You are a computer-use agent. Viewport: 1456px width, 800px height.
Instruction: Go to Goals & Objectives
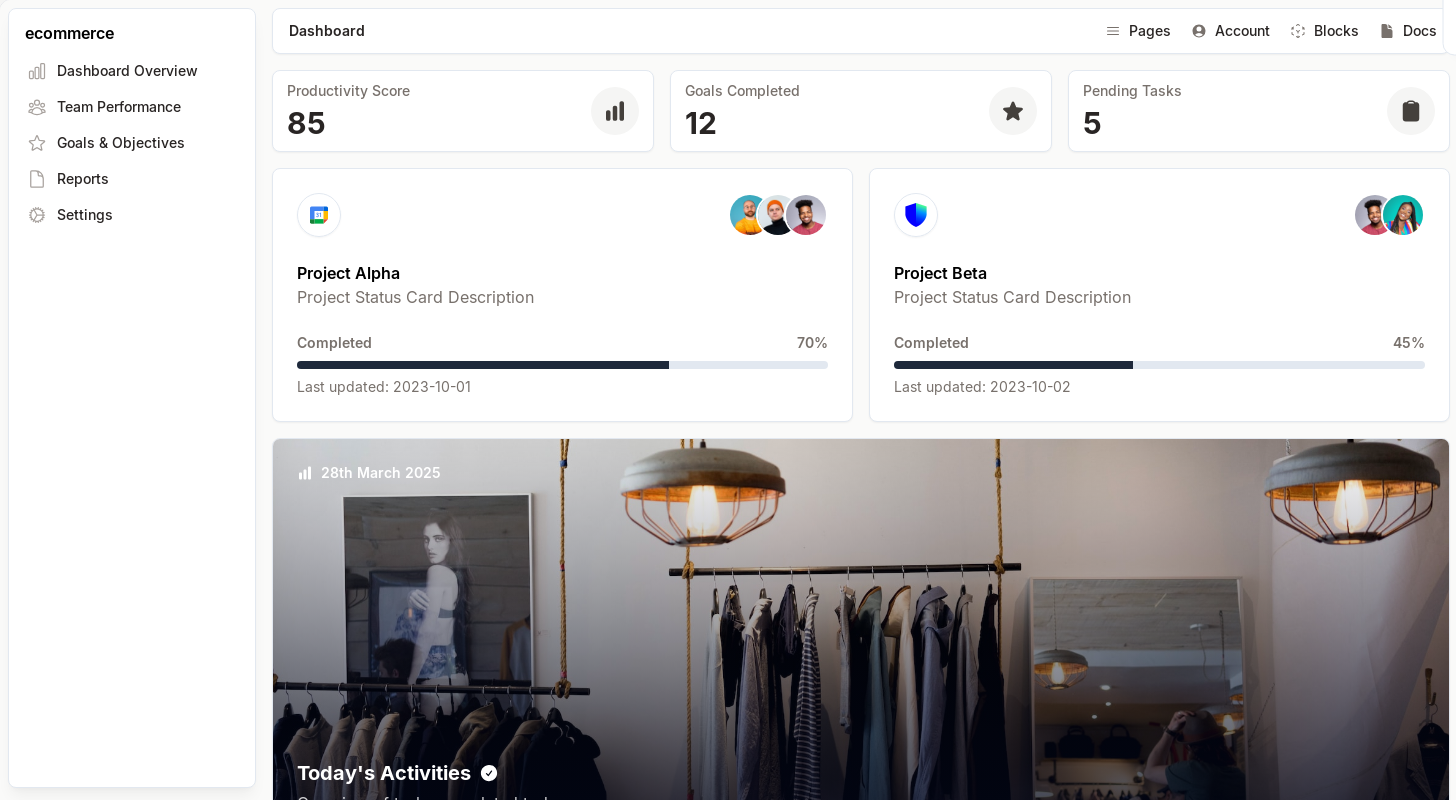pos(120,143)
